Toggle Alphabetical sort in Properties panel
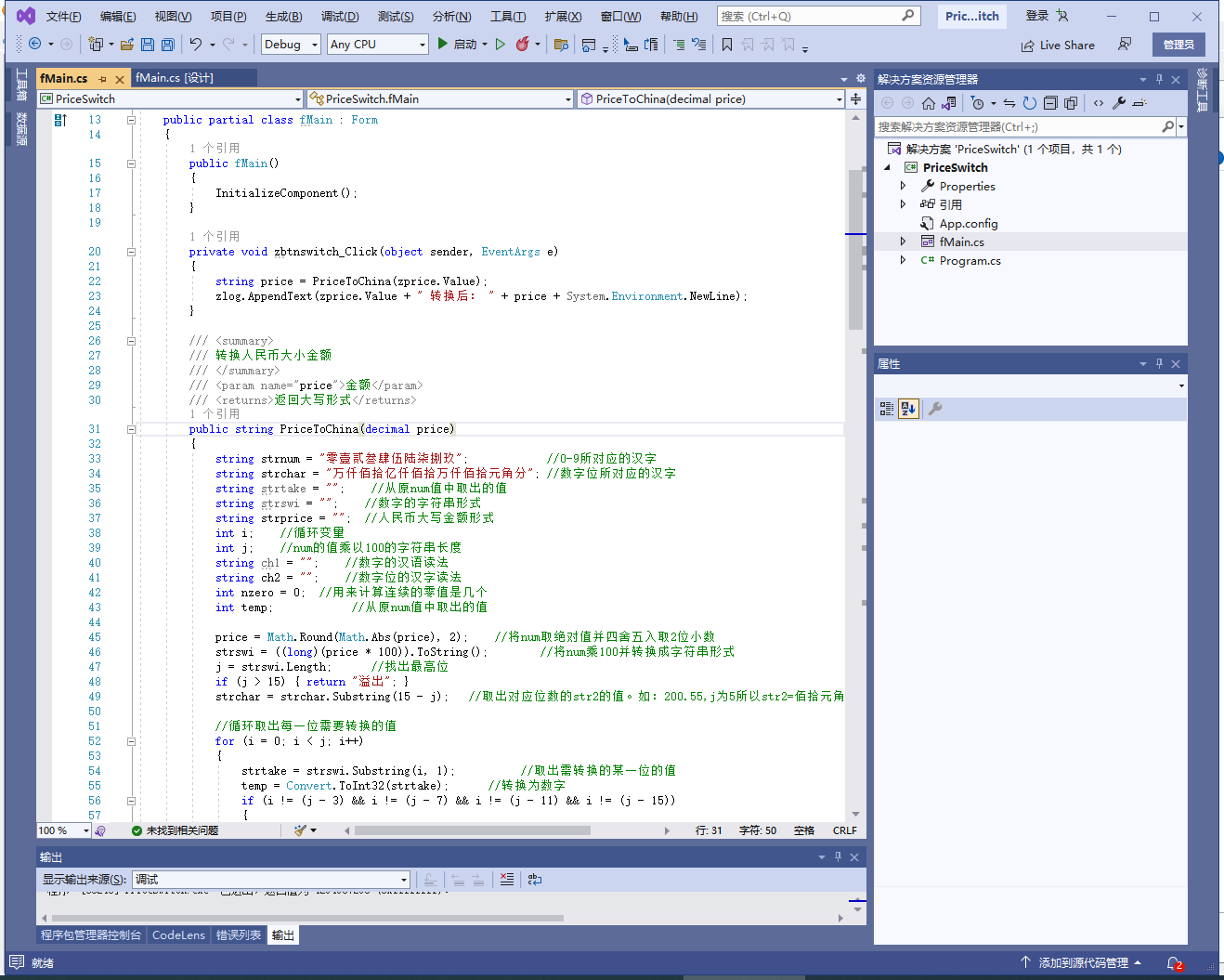This screenshot has height=980, width=1224. [908, 409]
